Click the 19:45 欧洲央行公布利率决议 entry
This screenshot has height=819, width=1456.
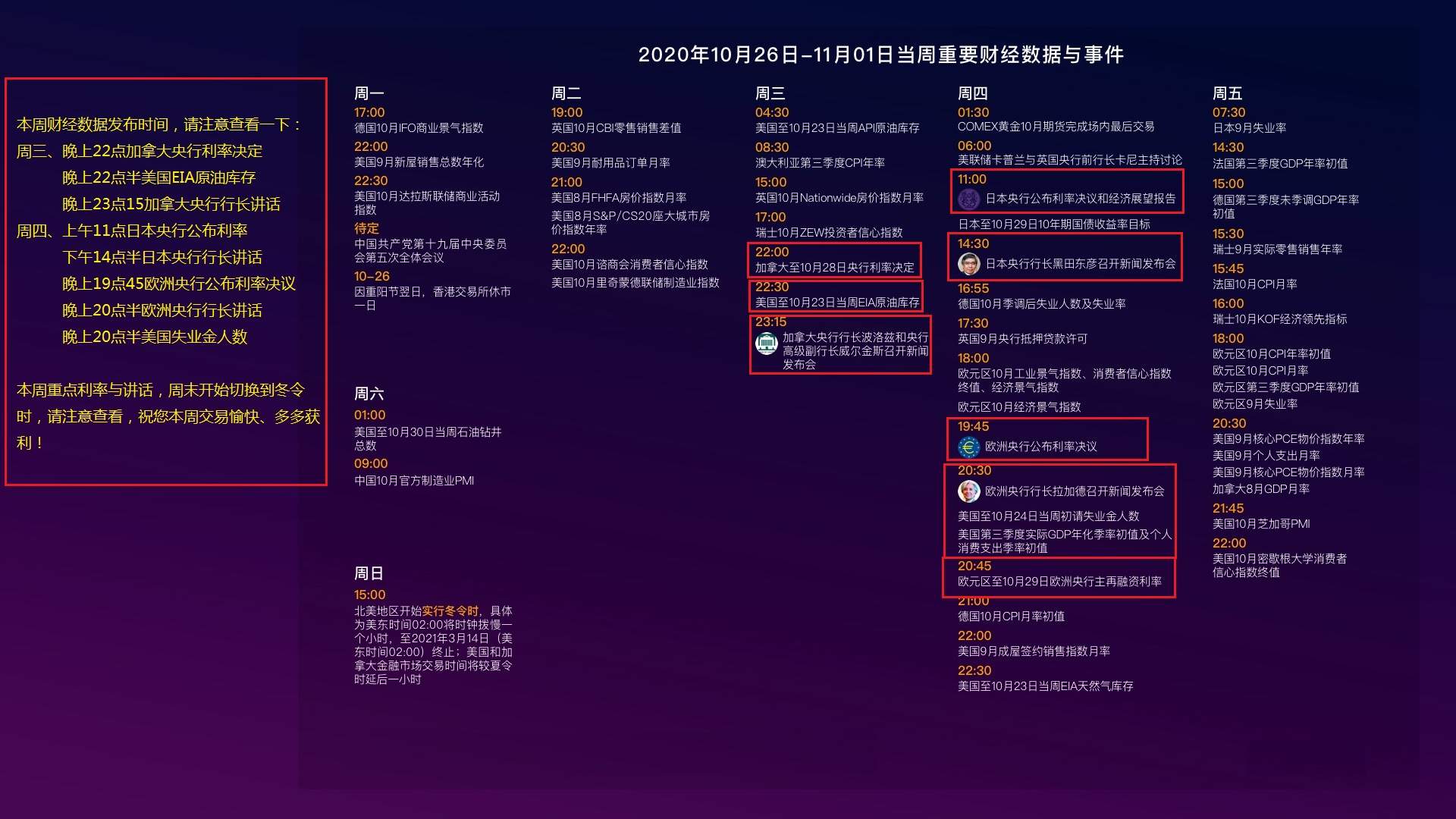tap(1040, 447)
